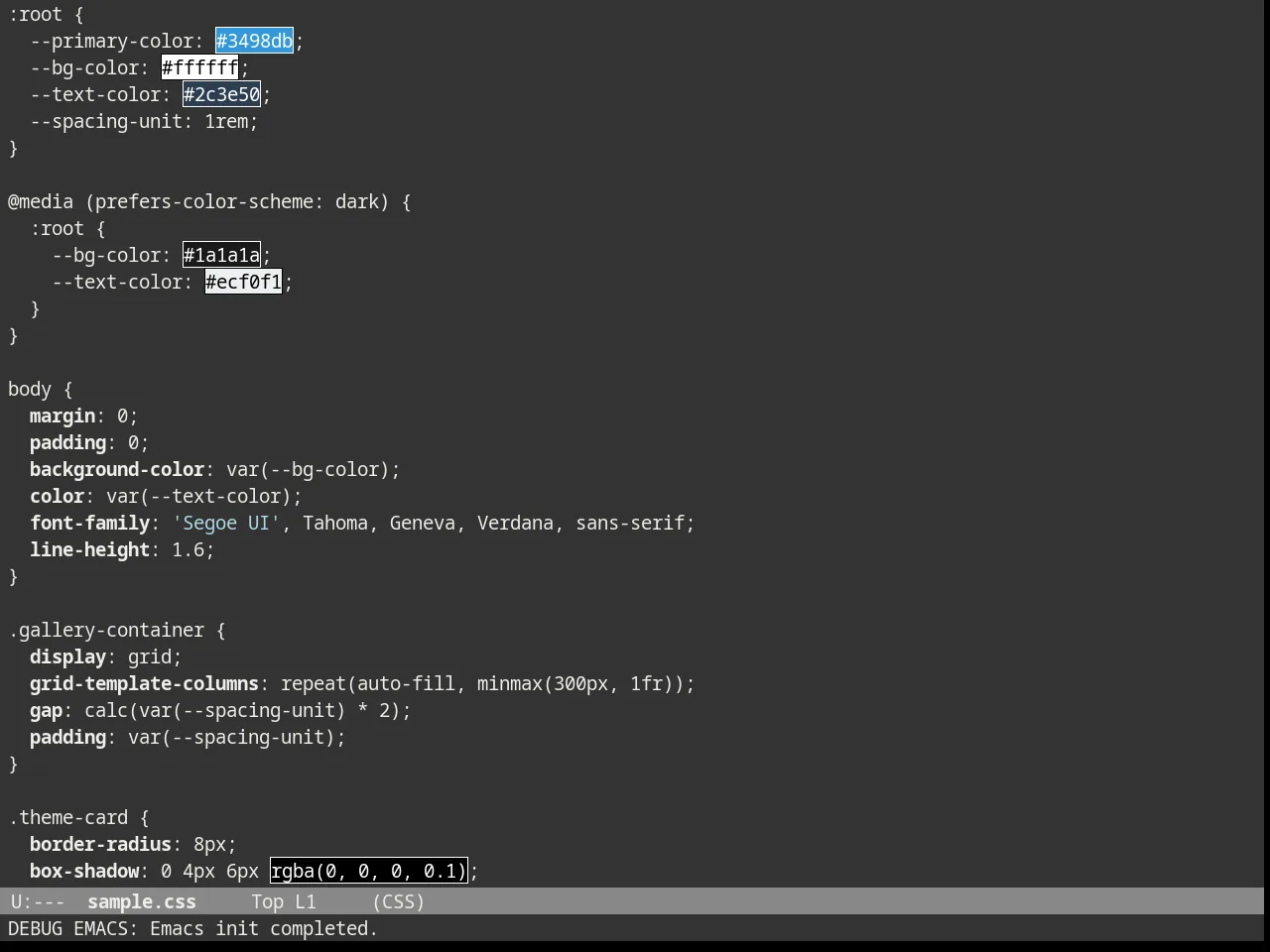
Task: Click the 'Segoe UI' string
Action: click(226, 523)
